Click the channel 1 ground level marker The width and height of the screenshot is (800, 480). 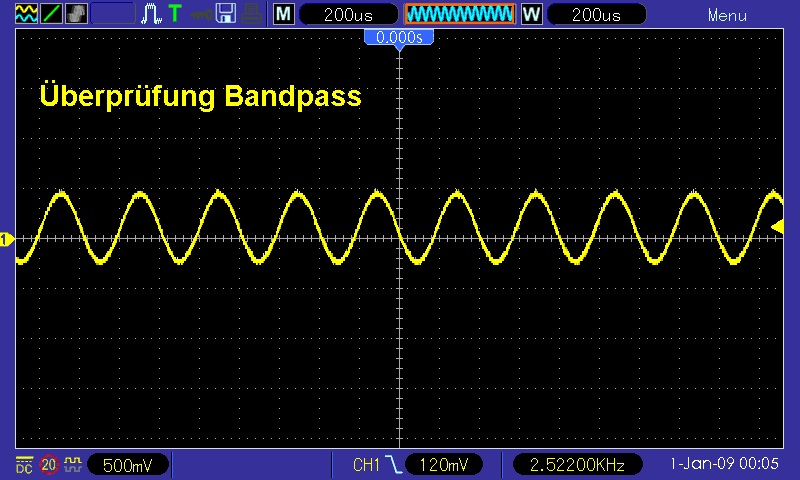7,239
